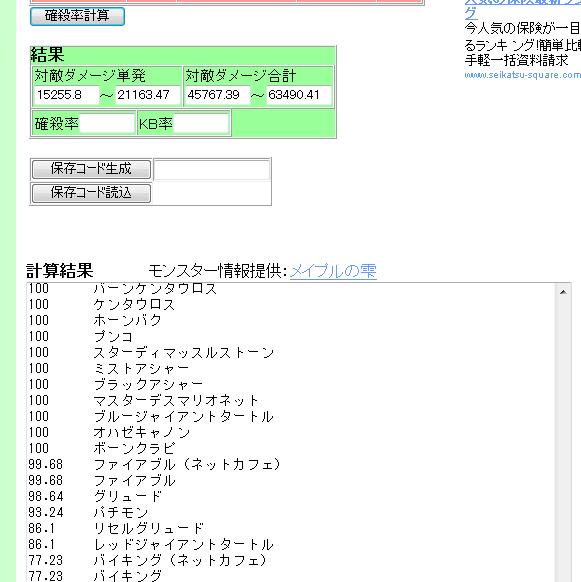
Task: Click the KB率 result field
Action: click(201, 124)
